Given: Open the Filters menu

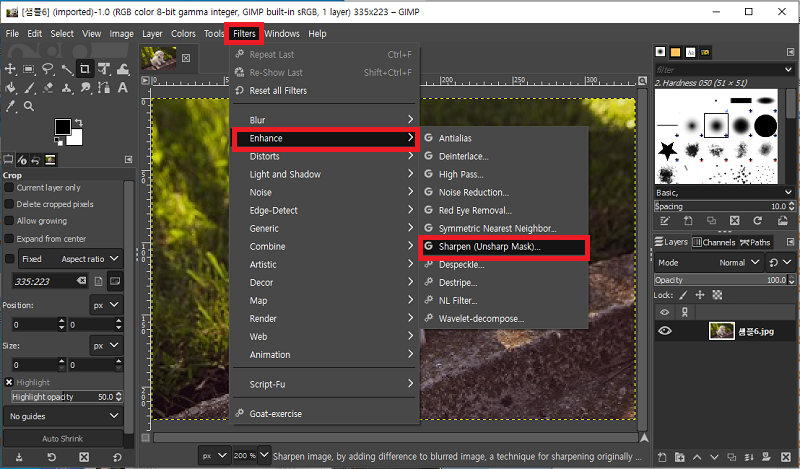Looking at the screenshot, I should pos(244,34).
